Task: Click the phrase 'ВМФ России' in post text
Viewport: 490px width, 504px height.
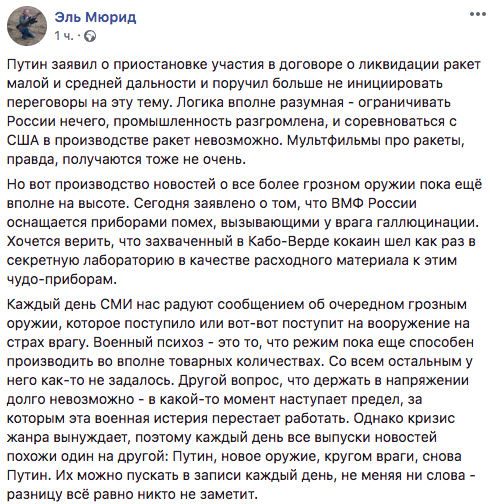Action: tap(374, 203)
